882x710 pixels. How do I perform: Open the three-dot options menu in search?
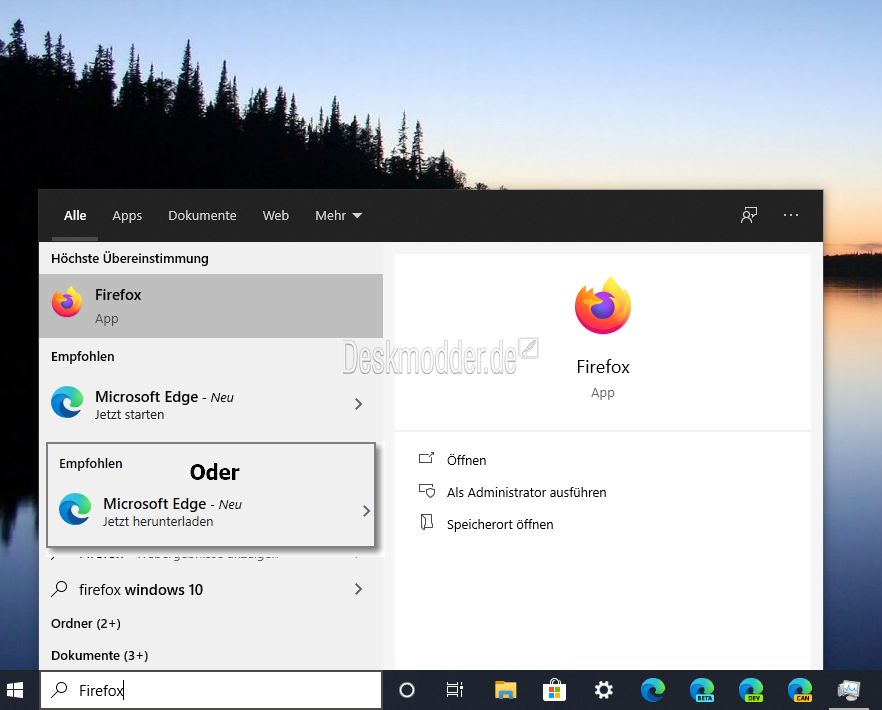791,215
